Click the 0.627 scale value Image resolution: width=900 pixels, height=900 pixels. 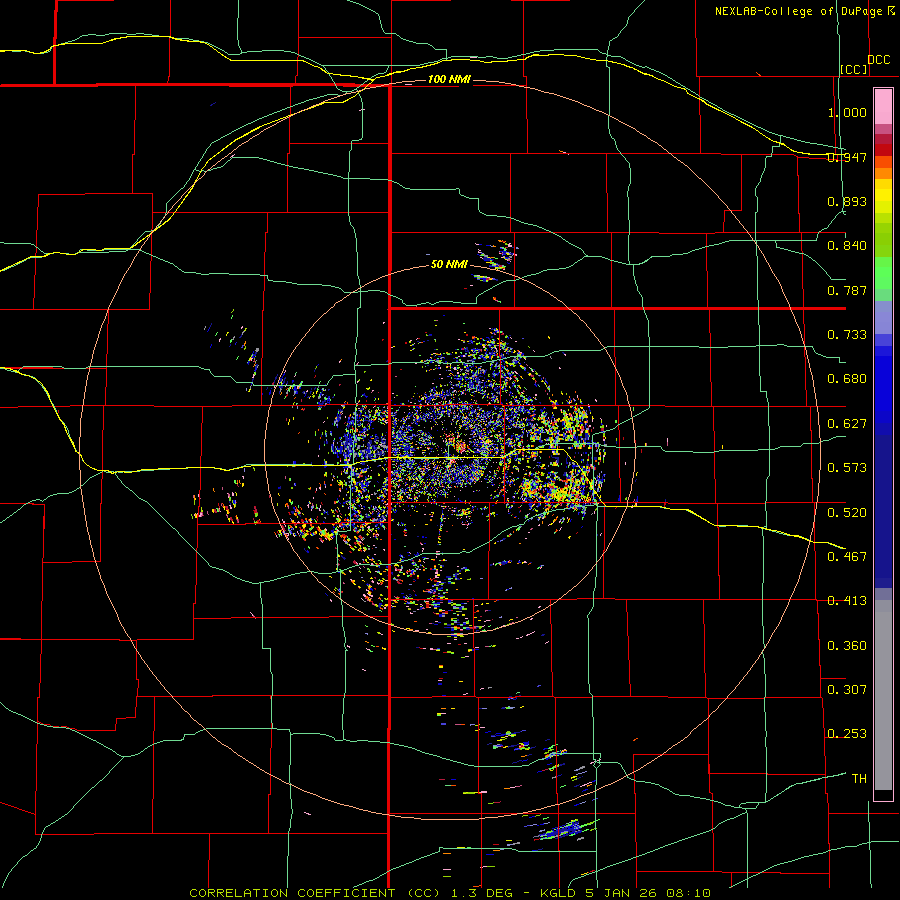[x=847, y=424]
